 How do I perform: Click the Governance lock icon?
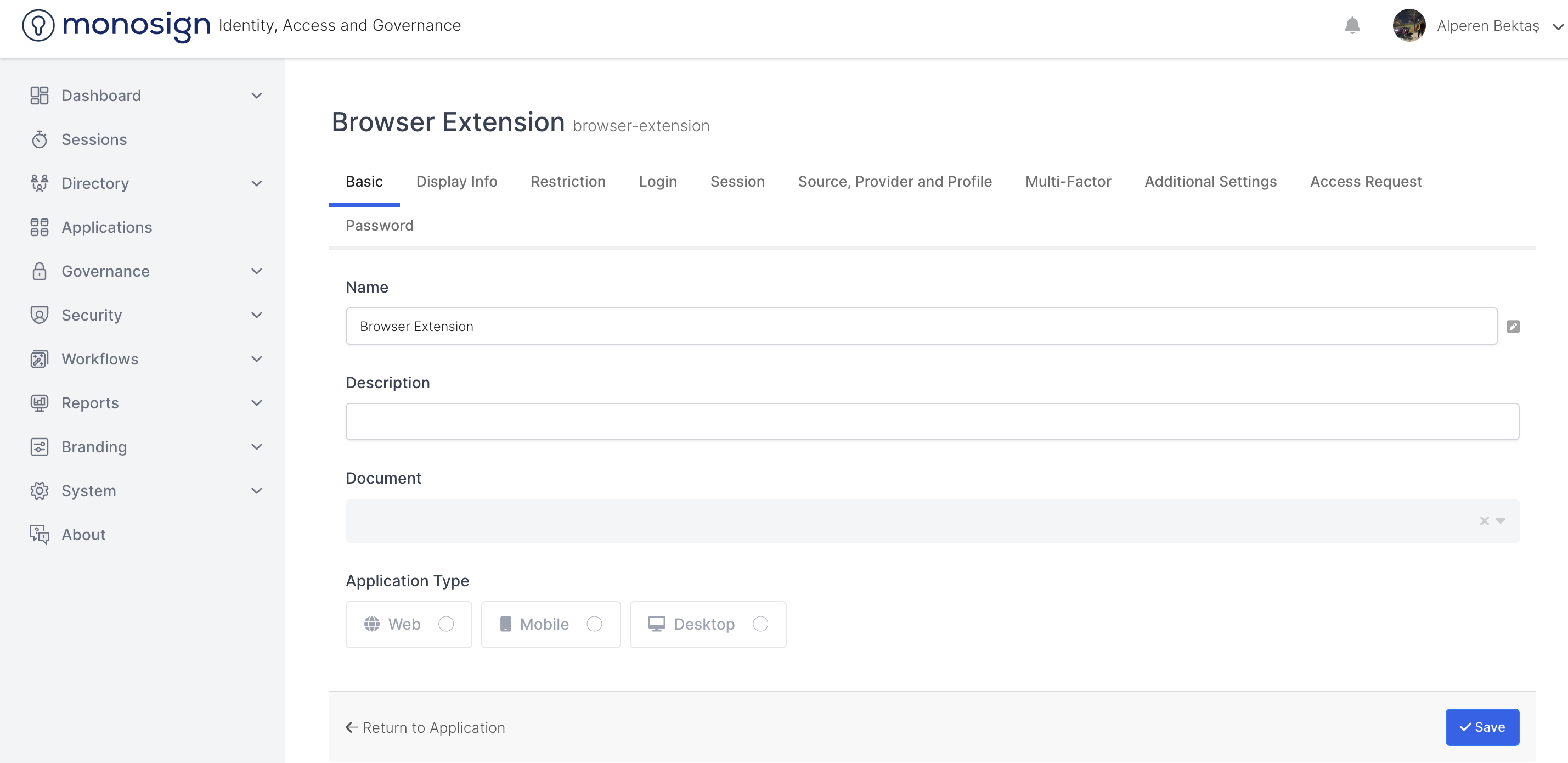[40, 271]
